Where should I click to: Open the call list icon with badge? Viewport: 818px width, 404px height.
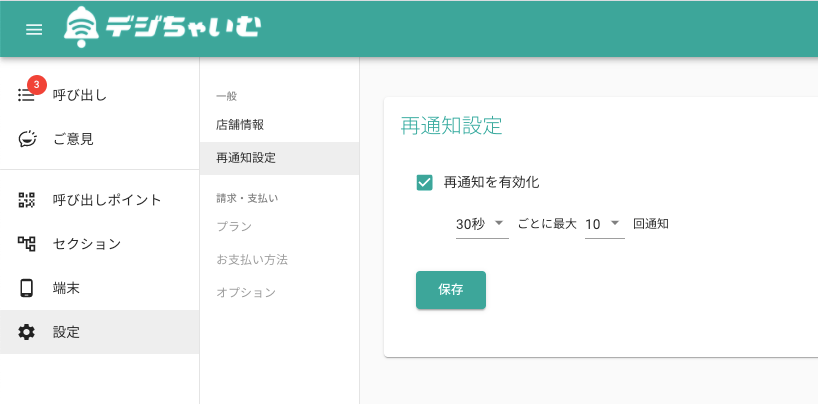click(x=26, y=95)
